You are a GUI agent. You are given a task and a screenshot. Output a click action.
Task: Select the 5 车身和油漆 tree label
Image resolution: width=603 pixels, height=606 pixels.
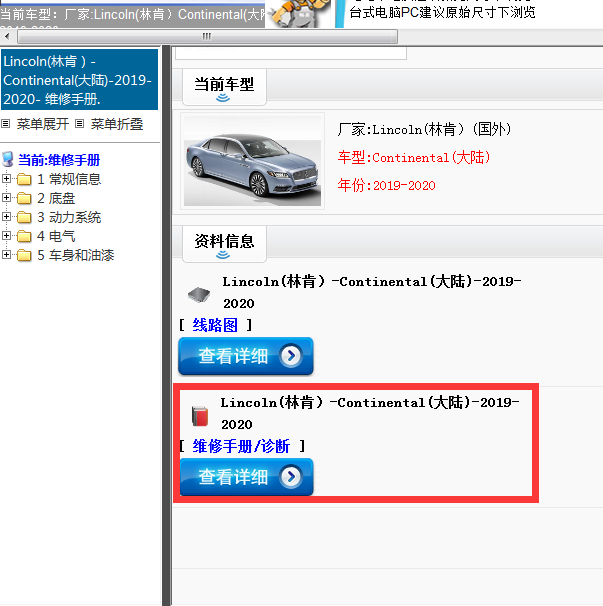(x=75, y=255)
